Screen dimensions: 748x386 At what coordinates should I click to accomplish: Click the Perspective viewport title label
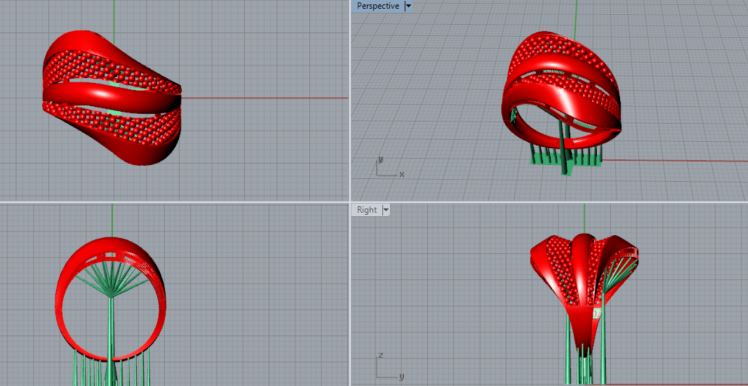tap(377, 6)
